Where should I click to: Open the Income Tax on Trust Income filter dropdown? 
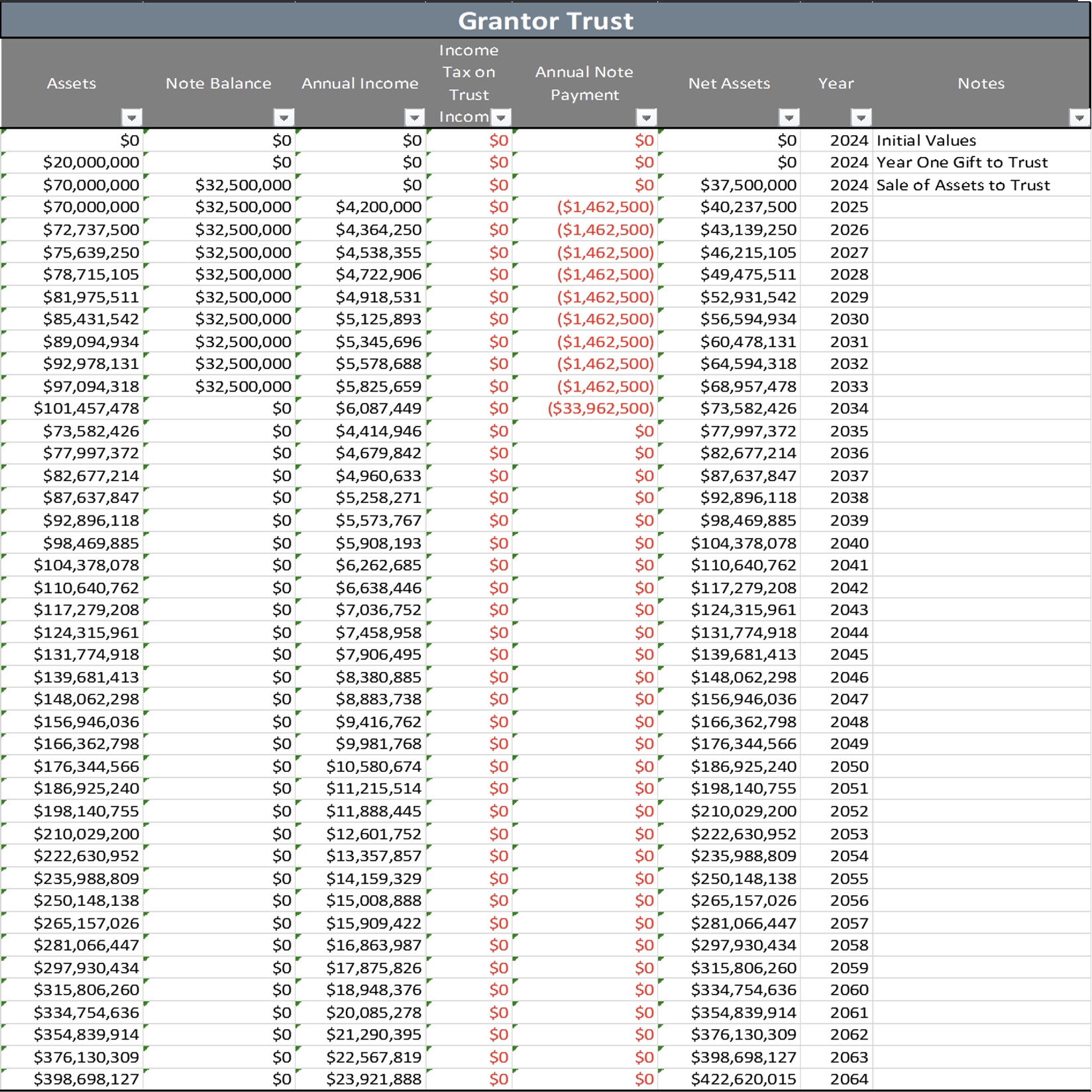pyautogui.click(x=501, y=117)
